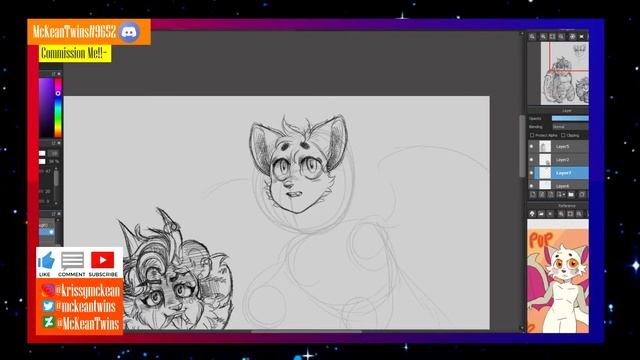Open the Blending mode dropdown

pos(570,127)
